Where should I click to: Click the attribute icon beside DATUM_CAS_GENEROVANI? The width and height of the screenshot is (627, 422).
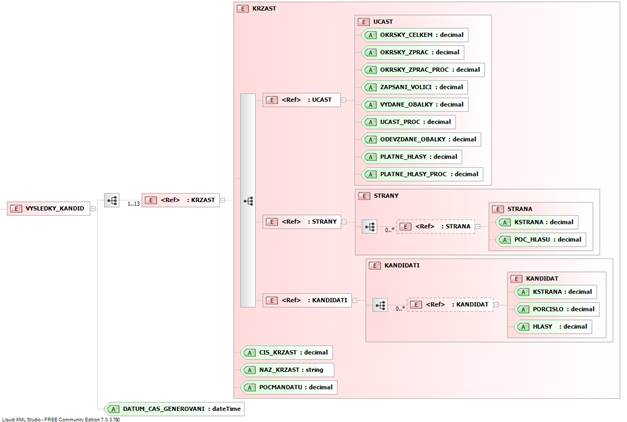113,408
